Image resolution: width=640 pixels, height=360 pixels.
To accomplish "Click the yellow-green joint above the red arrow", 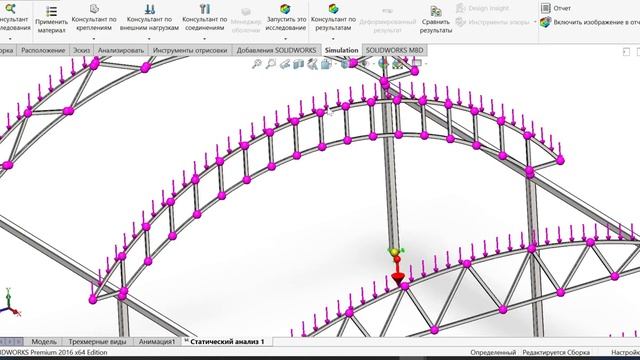I will (394, 253).
